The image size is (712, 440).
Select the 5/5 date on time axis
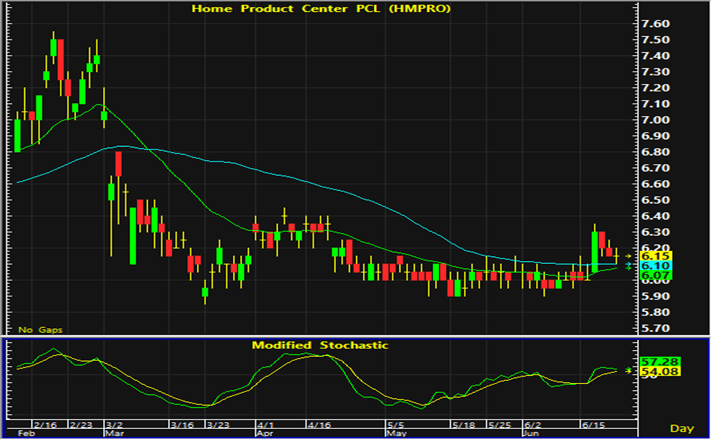point(396,425)
